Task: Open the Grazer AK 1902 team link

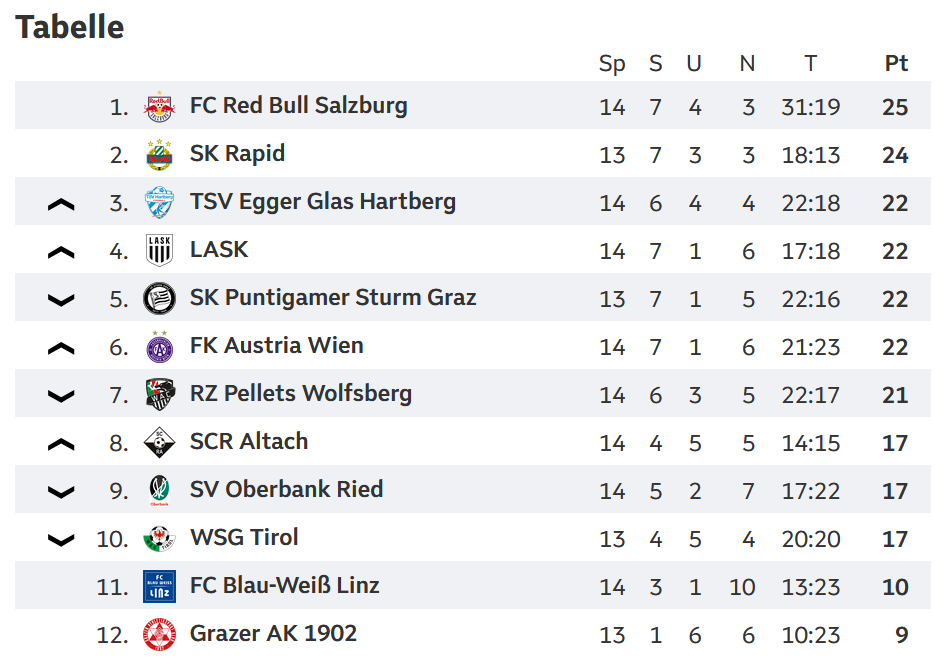Action: pos(273,633)
